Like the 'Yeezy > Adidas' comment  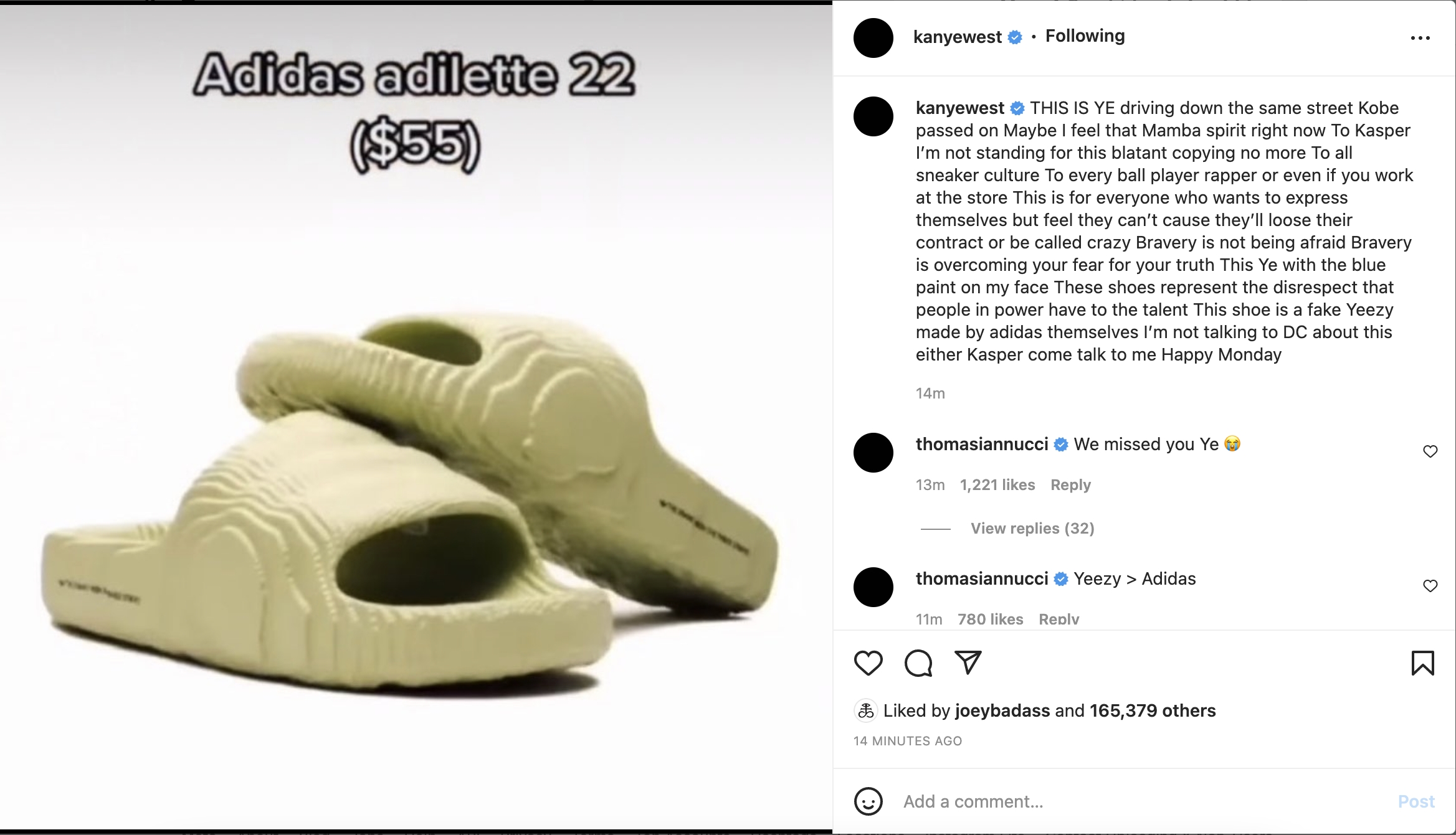[1430, 586]
